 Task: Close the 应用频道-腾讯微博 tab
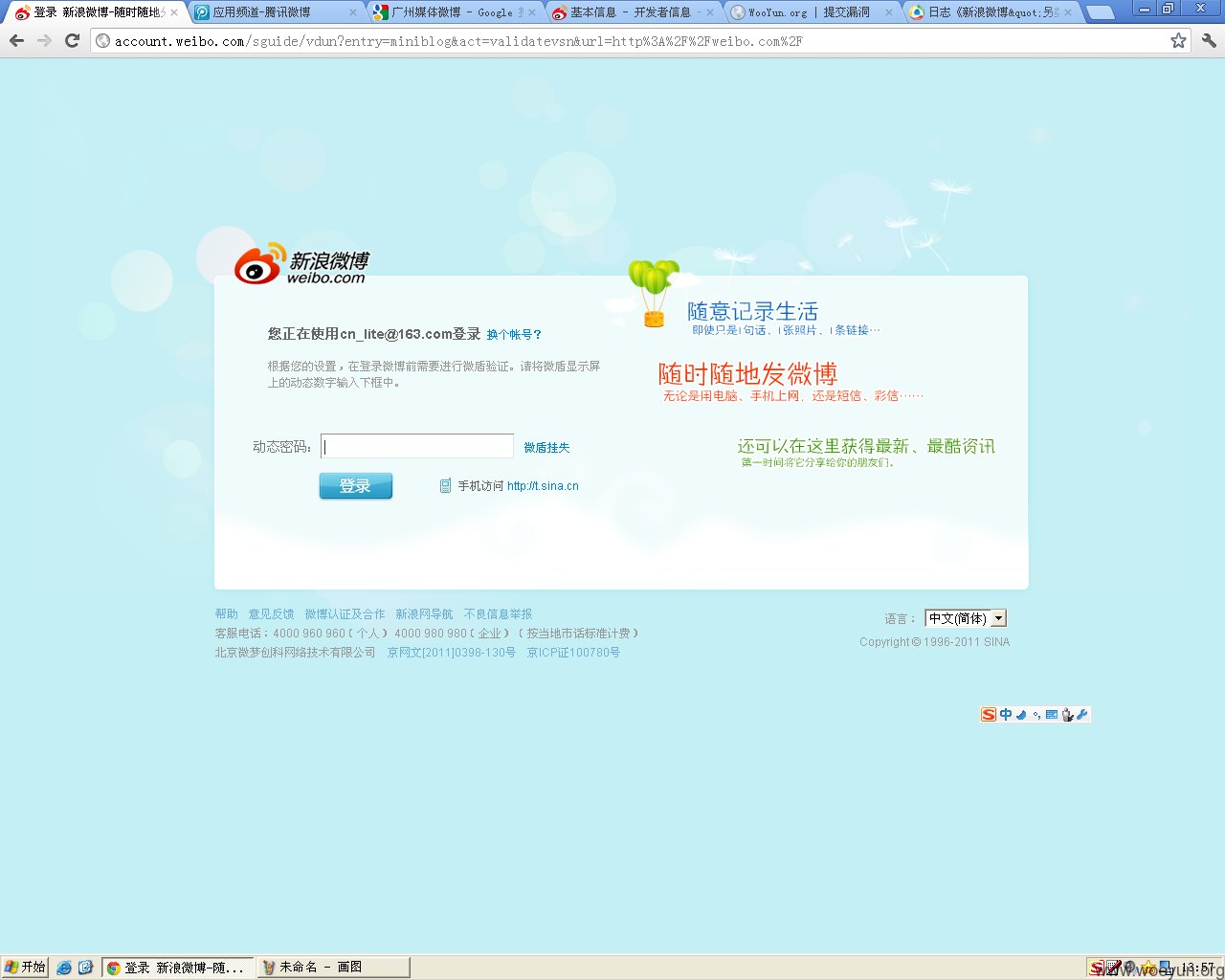(353, 12)
